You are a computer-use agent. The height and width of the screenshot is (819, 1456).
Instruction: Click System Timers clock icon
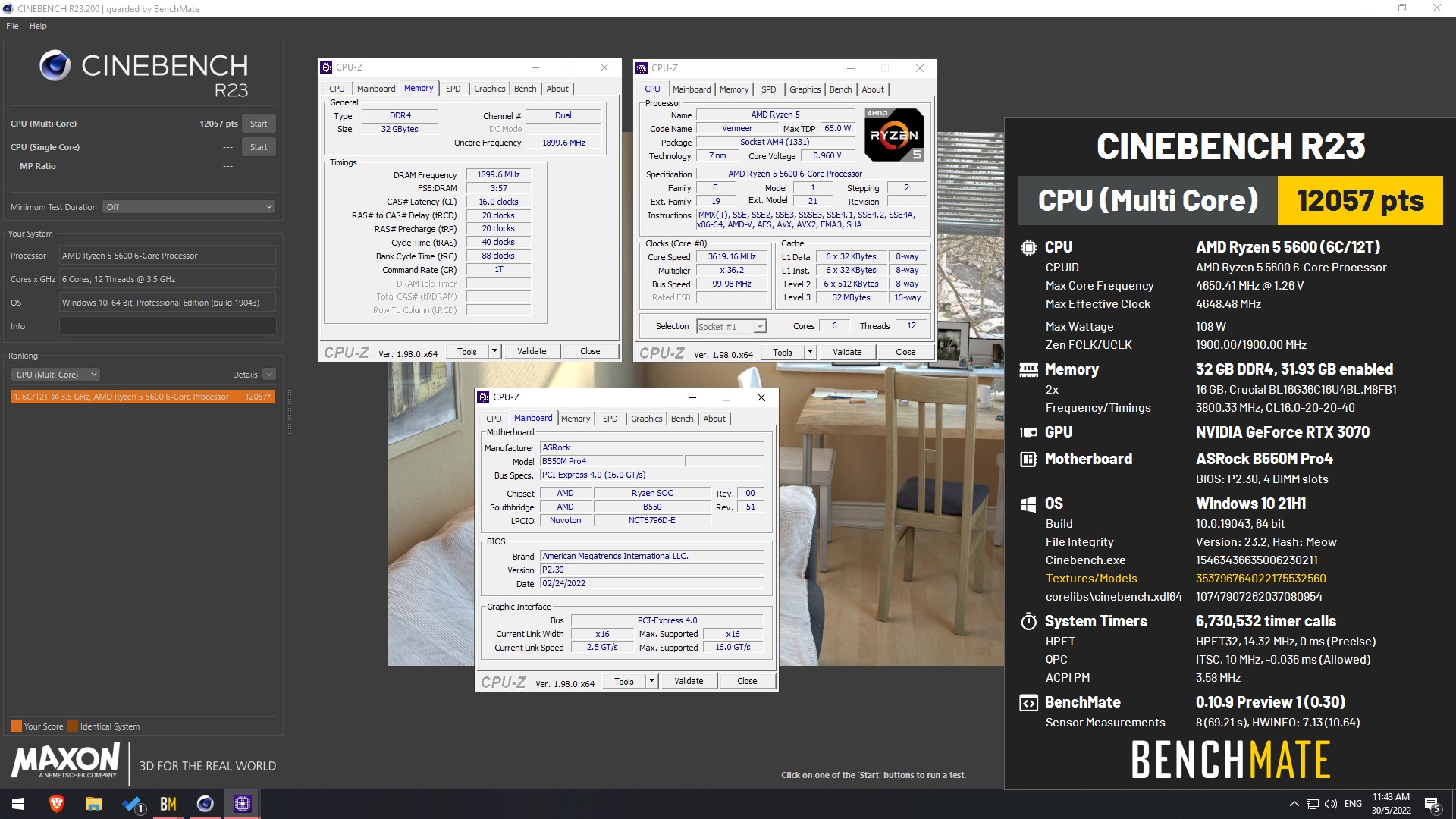(x=1028, y=621)
